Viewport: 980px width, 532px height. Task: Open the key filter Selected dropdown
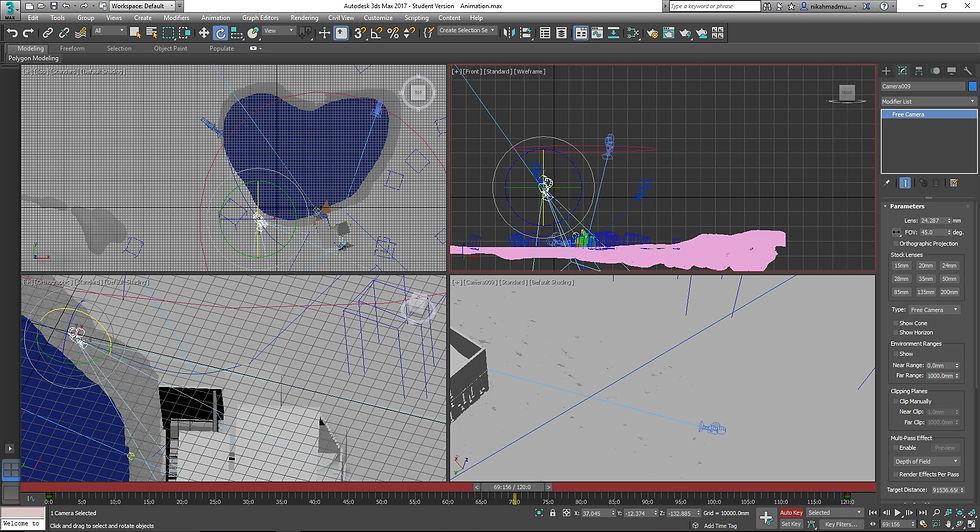coord(834,513)
